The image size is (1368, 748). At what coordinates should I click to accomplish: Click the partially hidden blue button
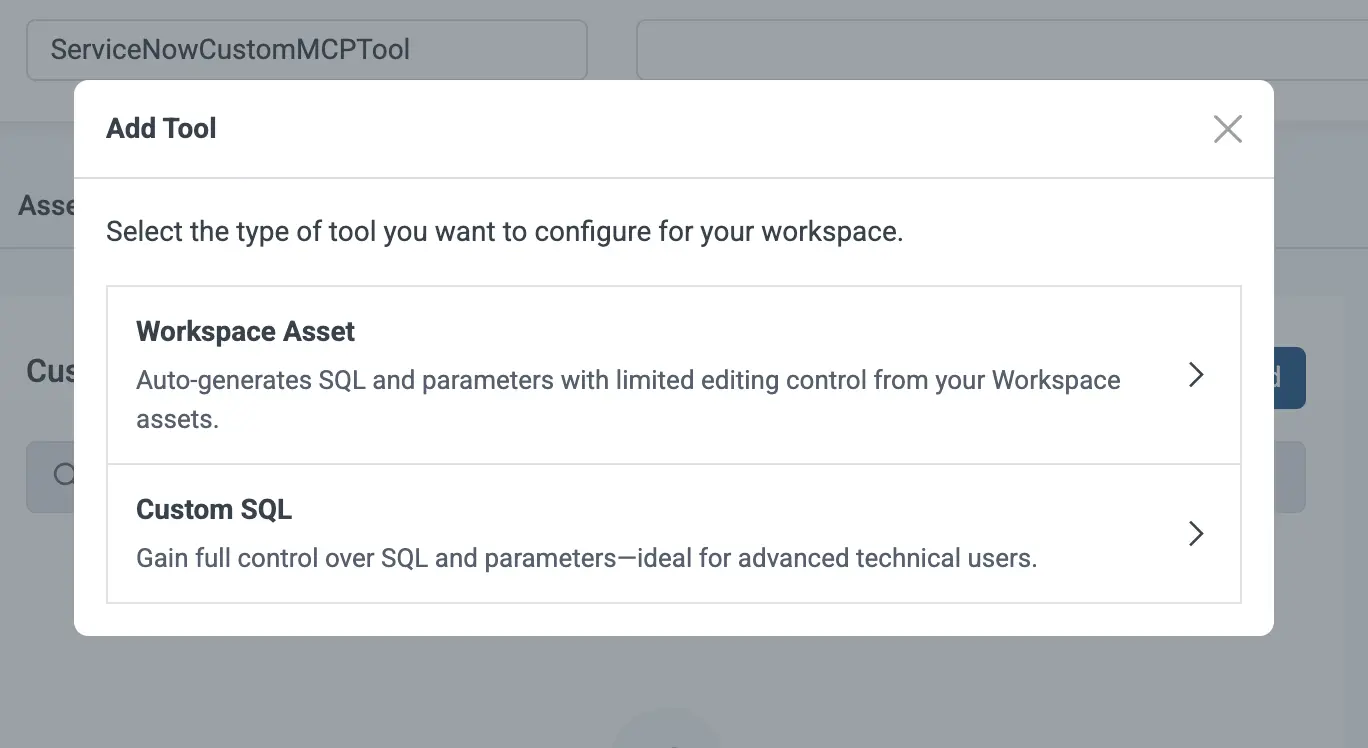pos(1290,378)
